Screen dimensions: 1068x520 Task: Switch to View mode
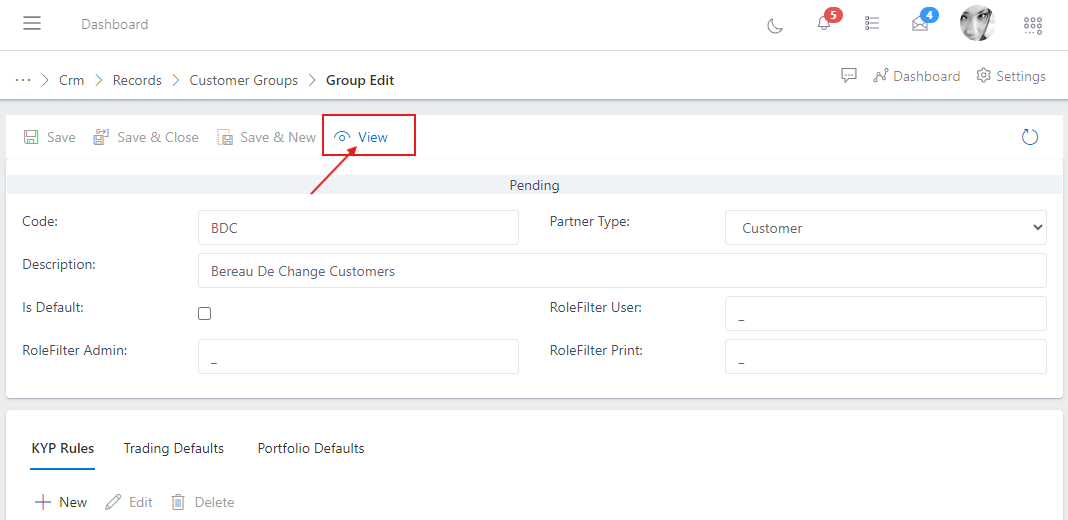coord(361,137)
